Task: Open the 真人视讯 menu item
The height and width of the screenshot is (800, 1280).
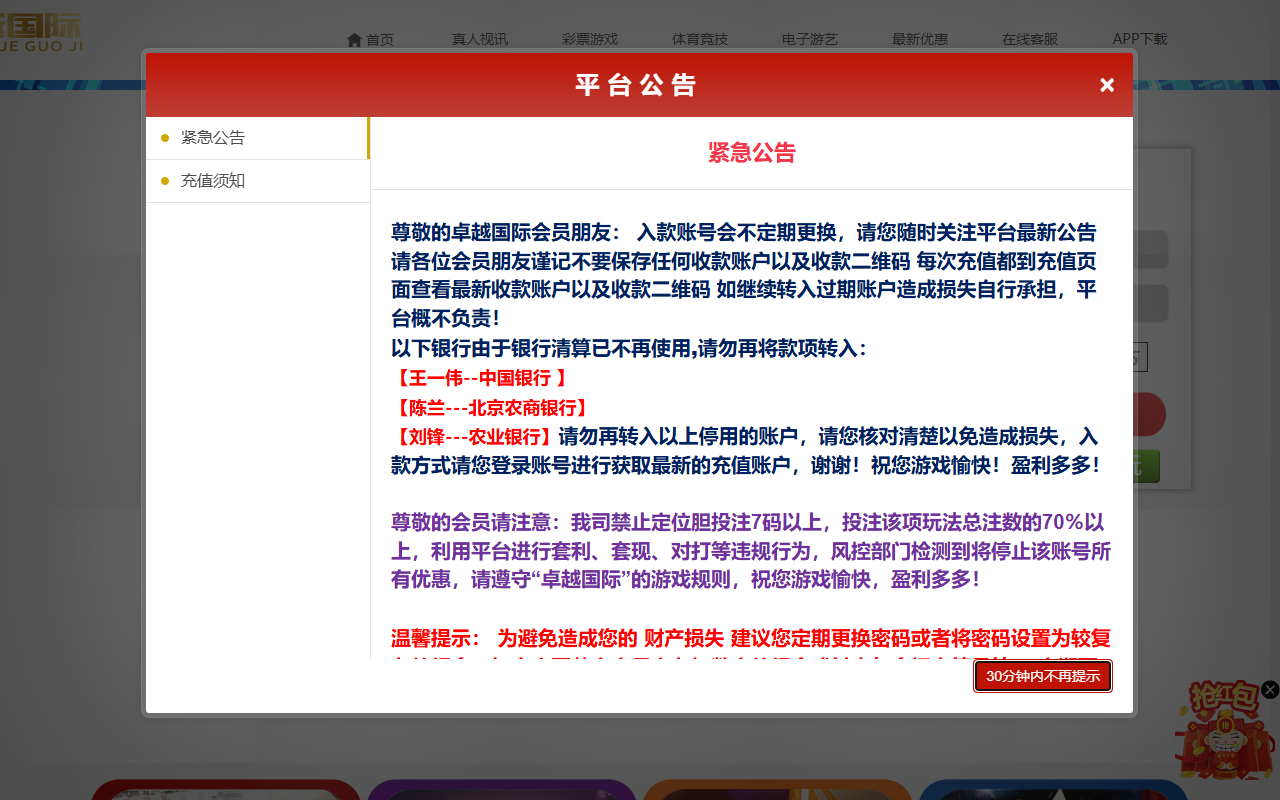Action: click(480, 40)
